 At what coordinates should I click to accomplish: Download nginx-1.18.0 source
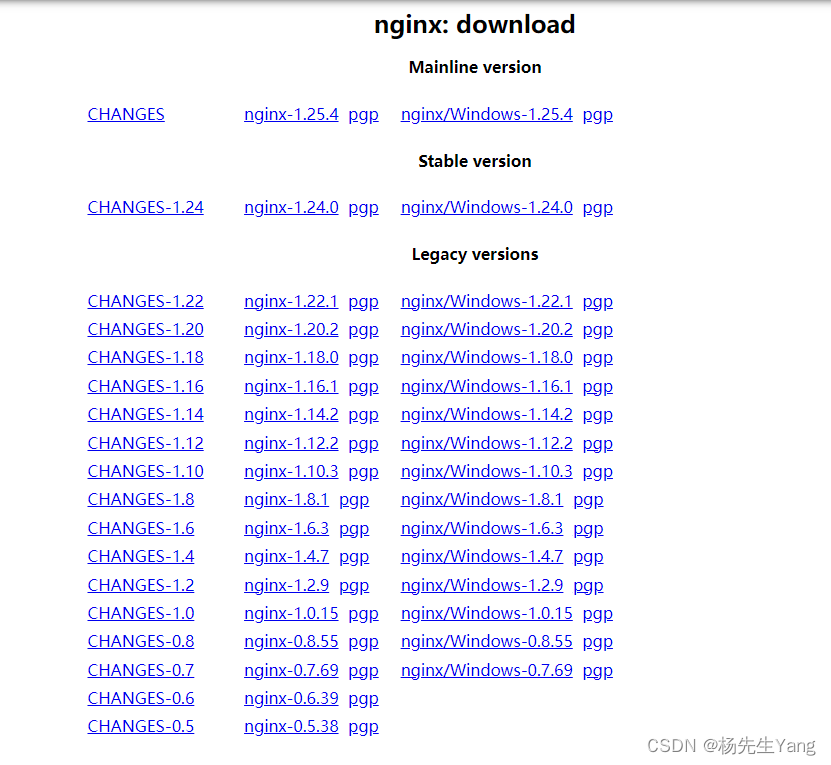click(291, 358)
